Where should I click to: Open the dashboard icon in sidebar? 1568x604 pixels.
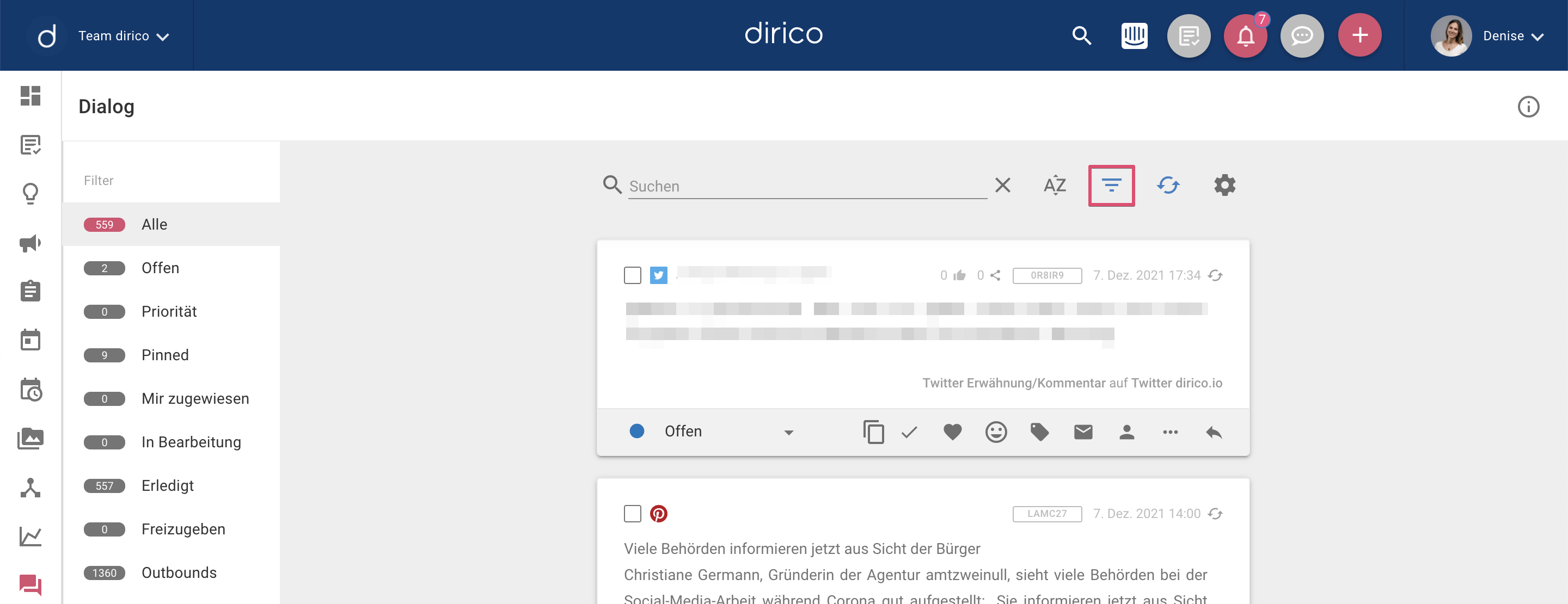coord(30,96)
